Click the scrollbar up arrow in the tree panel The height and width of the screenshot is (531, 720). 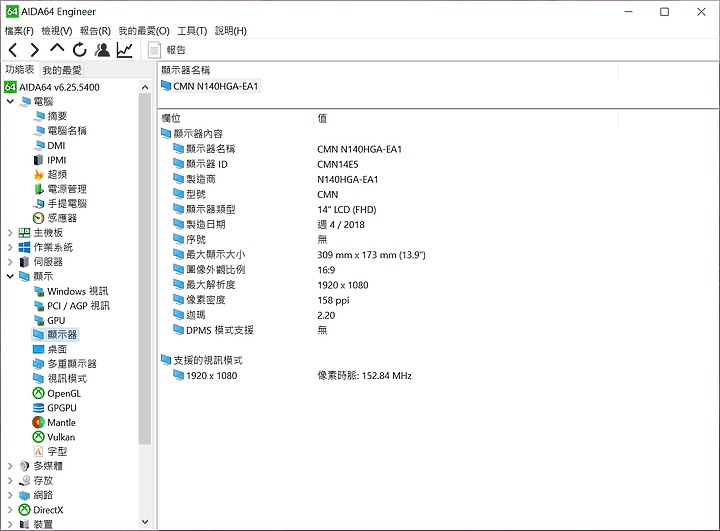point(145,87)
